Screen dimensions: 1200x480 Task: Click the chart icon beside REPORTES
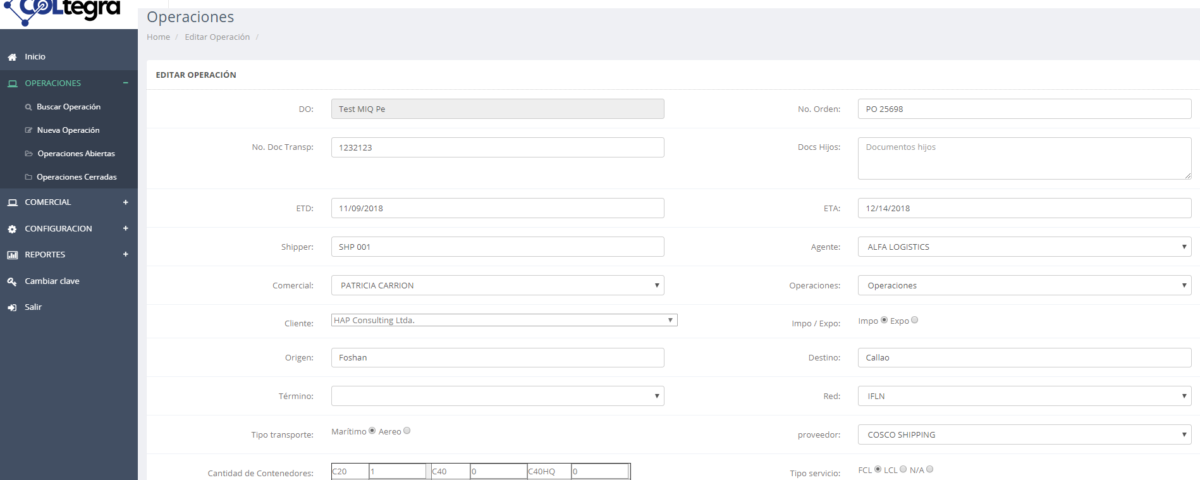(12, 255)
